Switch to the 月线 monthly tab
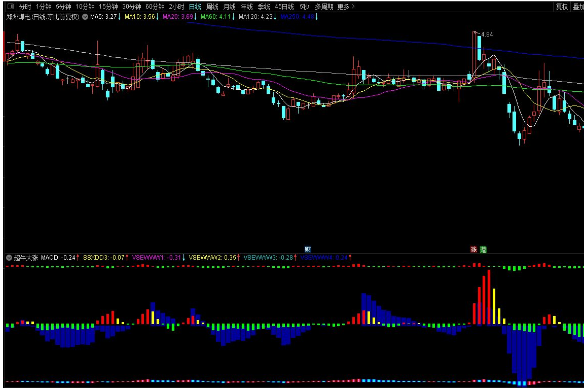The height and width of the screenshot is (388, 584). point(229,7)
